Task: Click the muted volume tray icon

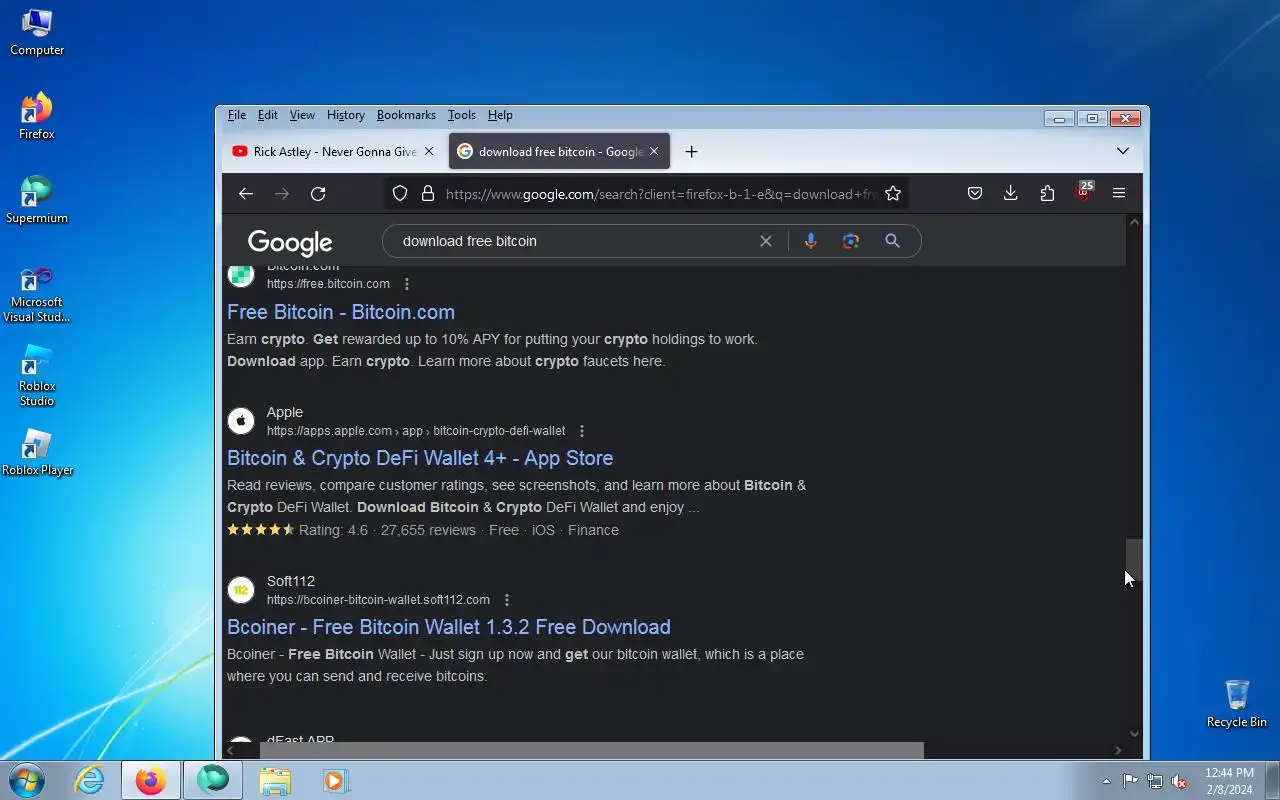Action: point(1180,781)
